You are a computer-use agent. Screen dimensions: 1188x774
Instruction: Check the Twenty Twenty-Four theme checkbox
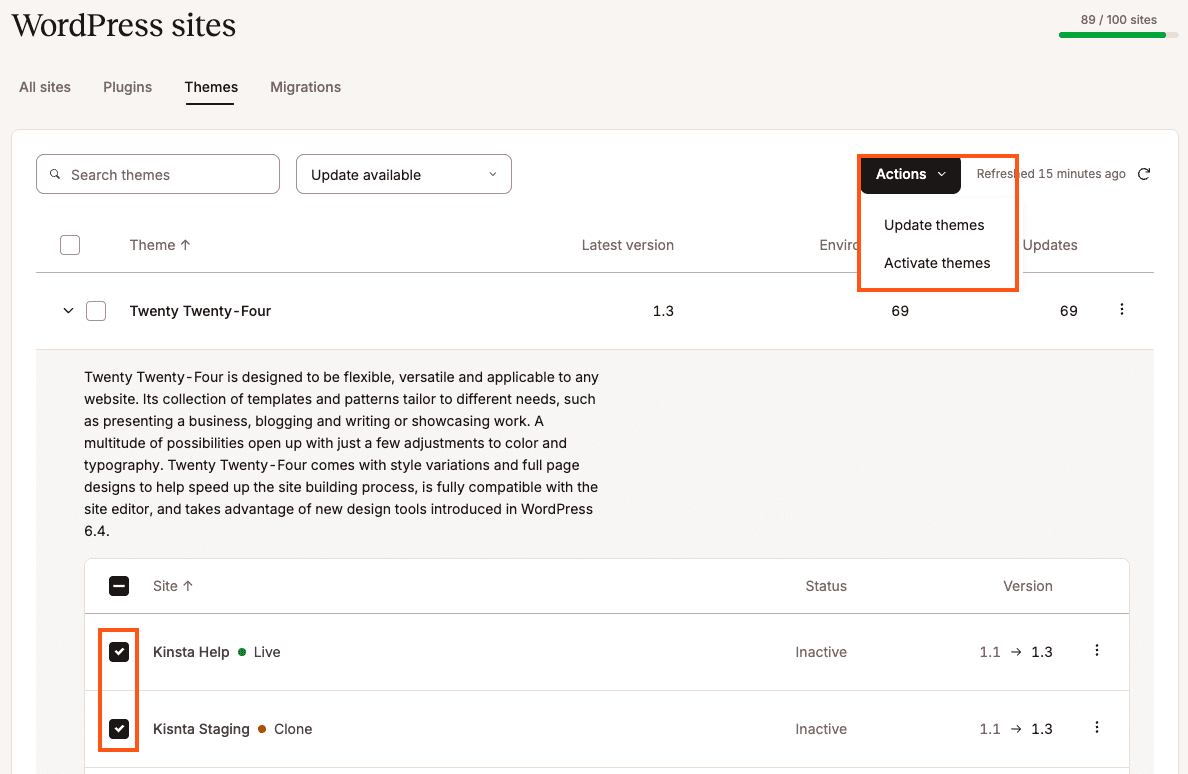click(96, 311)
